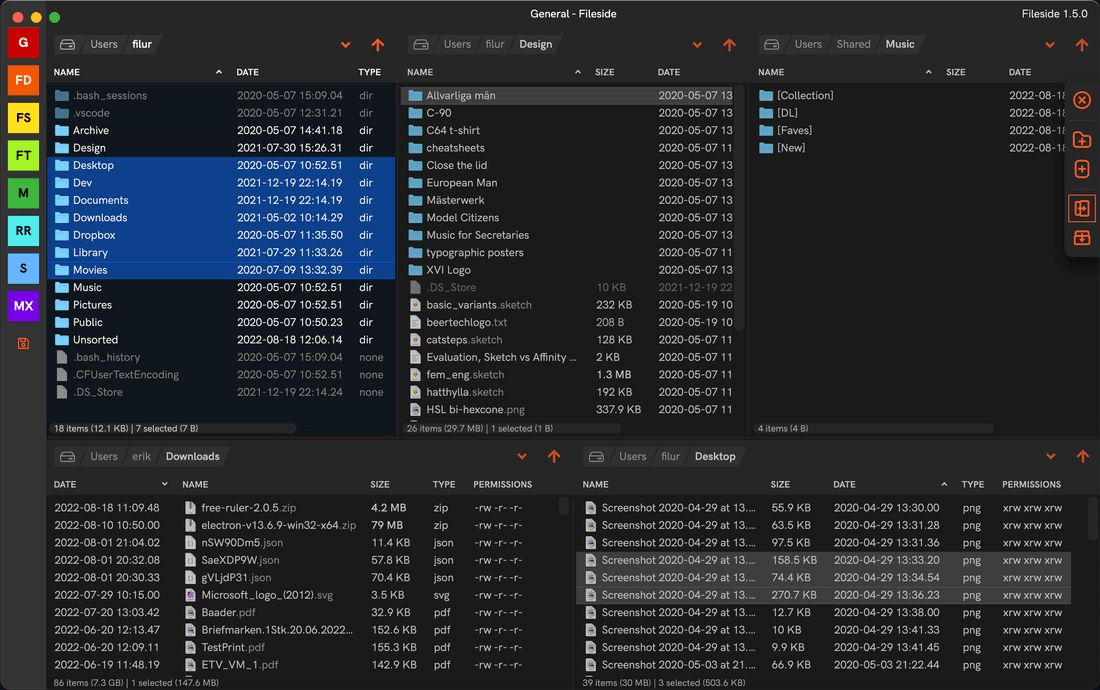Create a new file from the right toolbar
Image resolution: width=1100 pixels, height=690 pixels.
1082,168
